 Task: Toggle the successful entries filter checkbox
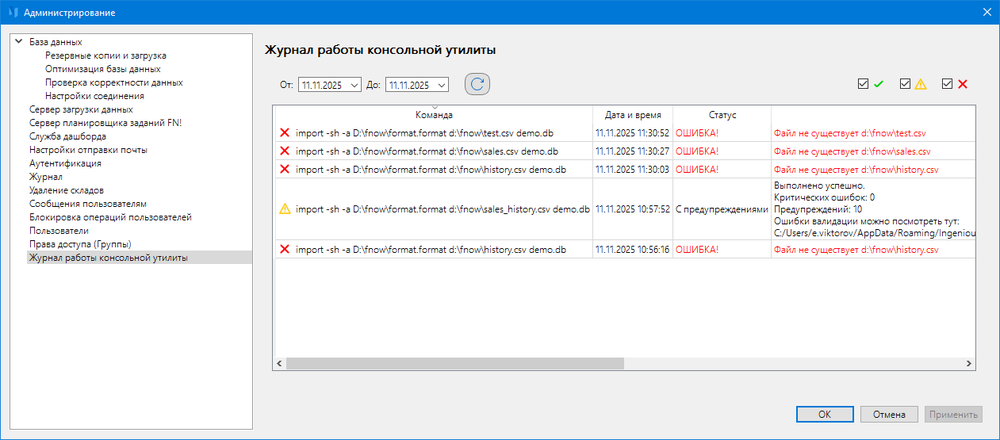click(x=863, y=85)
